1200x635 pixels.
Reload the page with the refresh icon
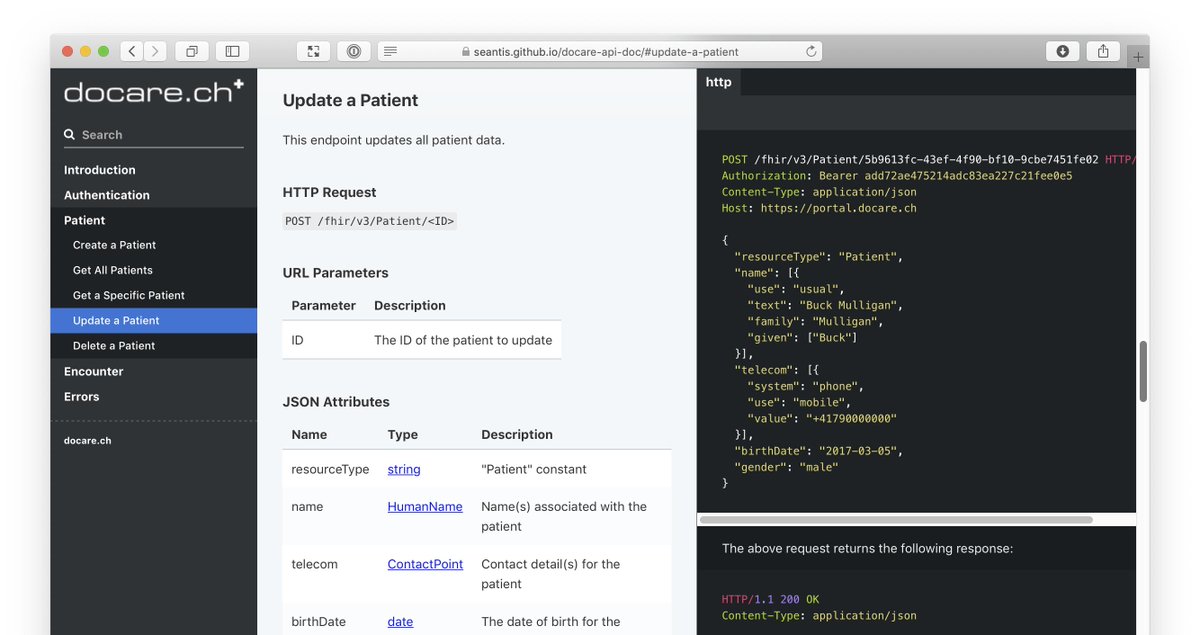811,51
